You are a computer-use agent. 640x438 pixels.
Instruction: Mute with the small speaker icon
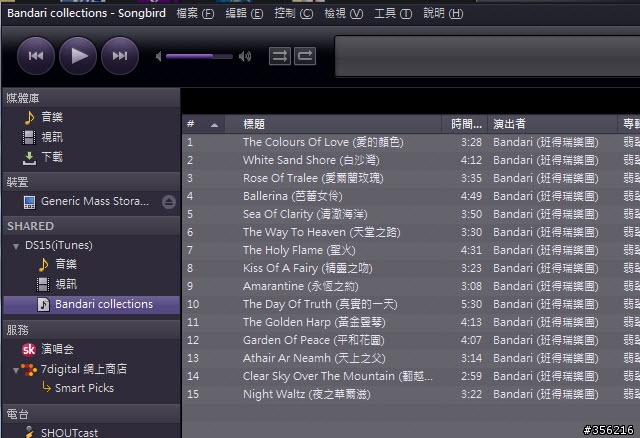(x=159, y=56)
